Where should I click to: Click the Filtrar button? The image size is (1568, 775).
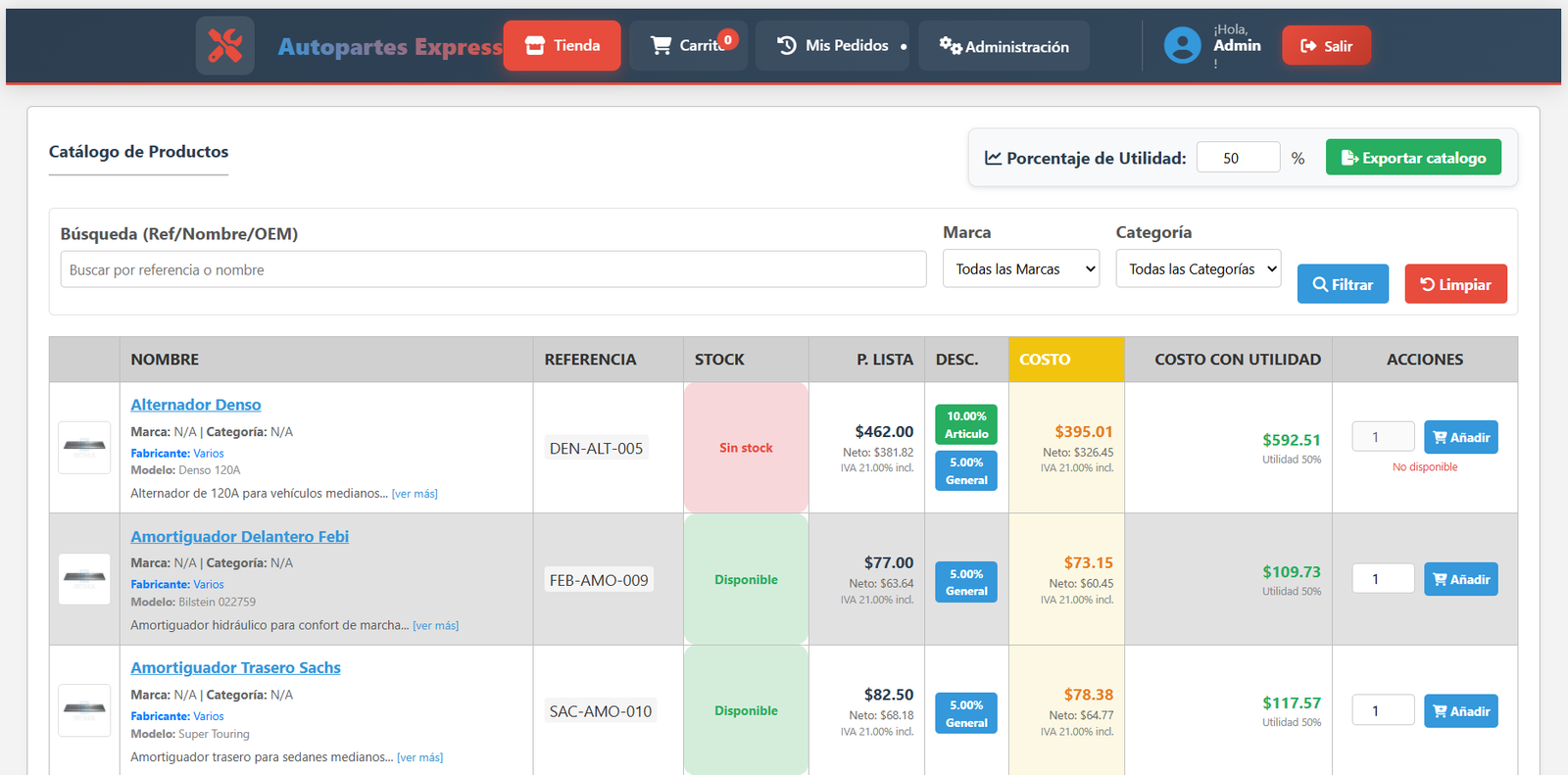tap(1343, 284)
